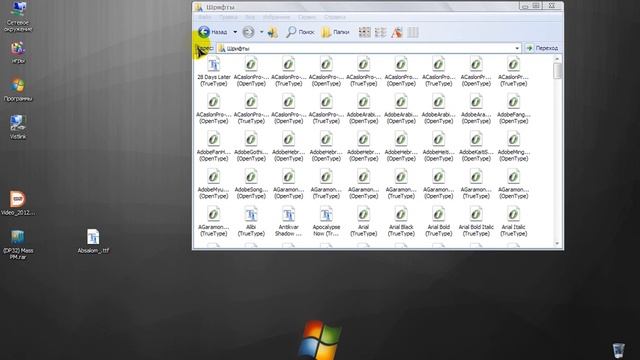The width and height of the screenshot is (640, 360).
Task: Click the grey forward navigation arrow
Action: (x=248, y=32)
